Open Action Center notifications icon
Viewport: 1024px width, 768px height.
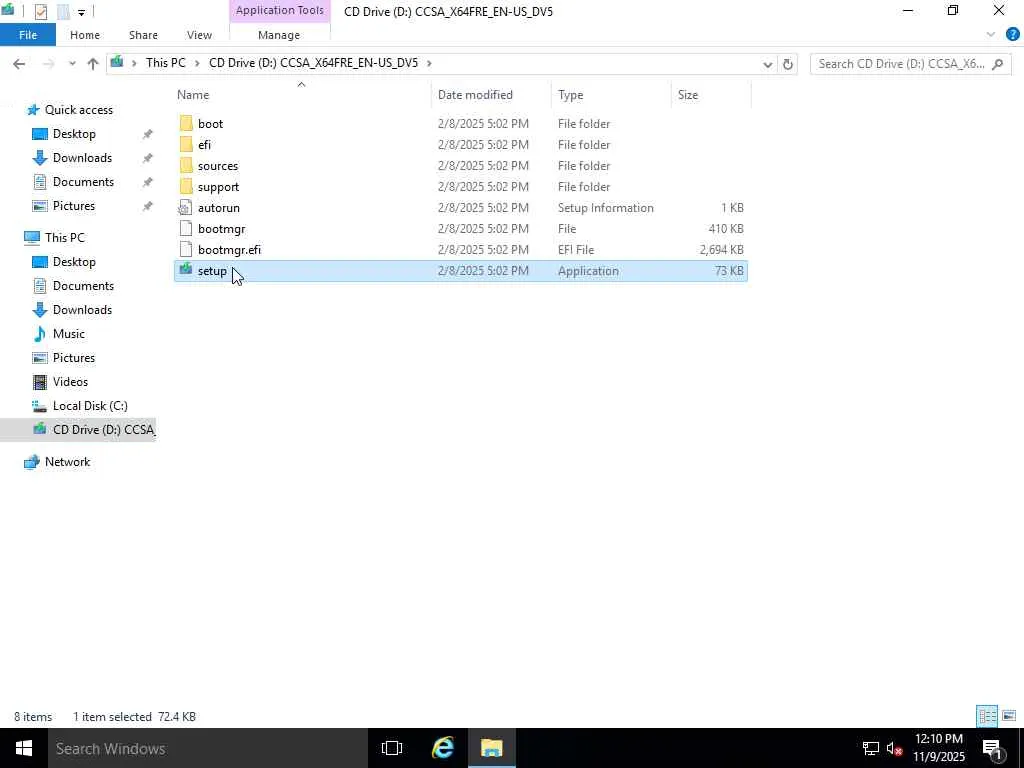993,749
